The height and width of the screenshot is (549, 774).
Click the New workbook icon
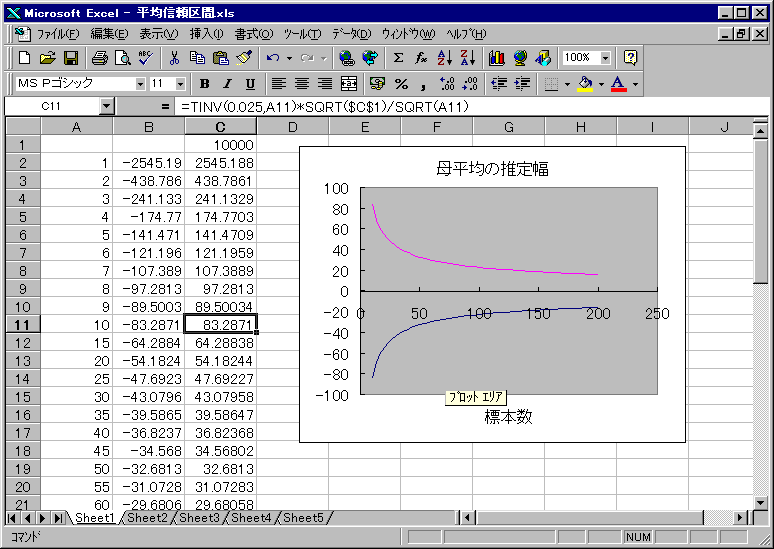24,58
